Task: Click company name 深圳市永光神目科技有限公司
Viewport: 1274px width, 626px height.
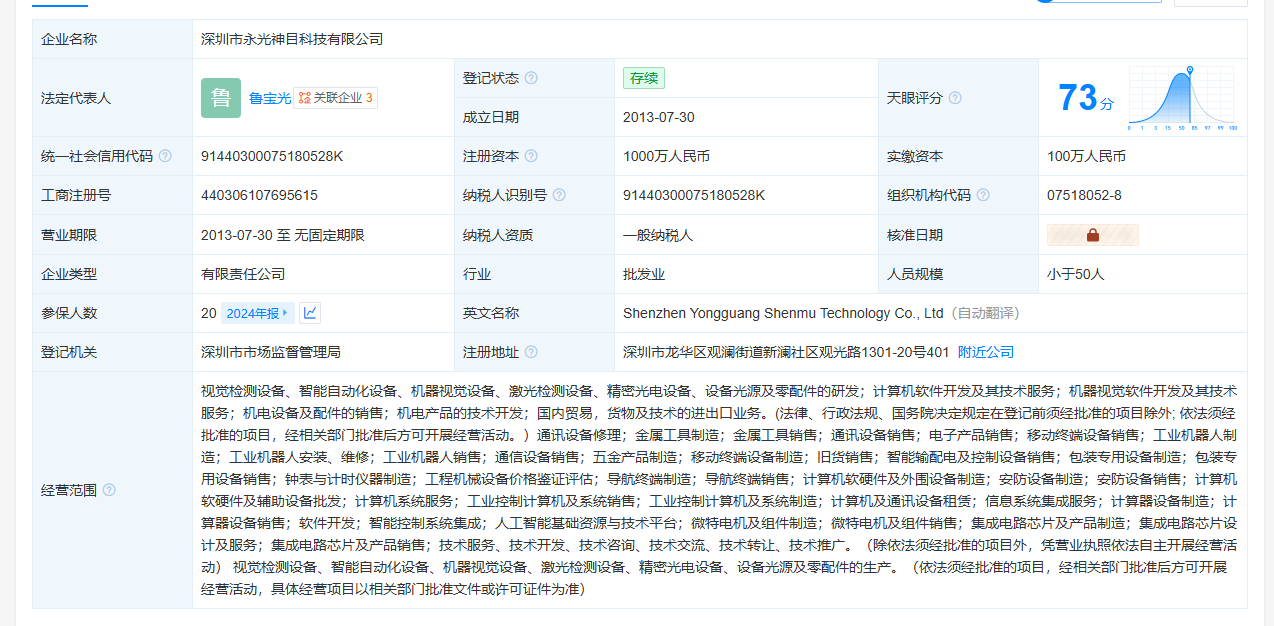Action: tap(292, 39)
